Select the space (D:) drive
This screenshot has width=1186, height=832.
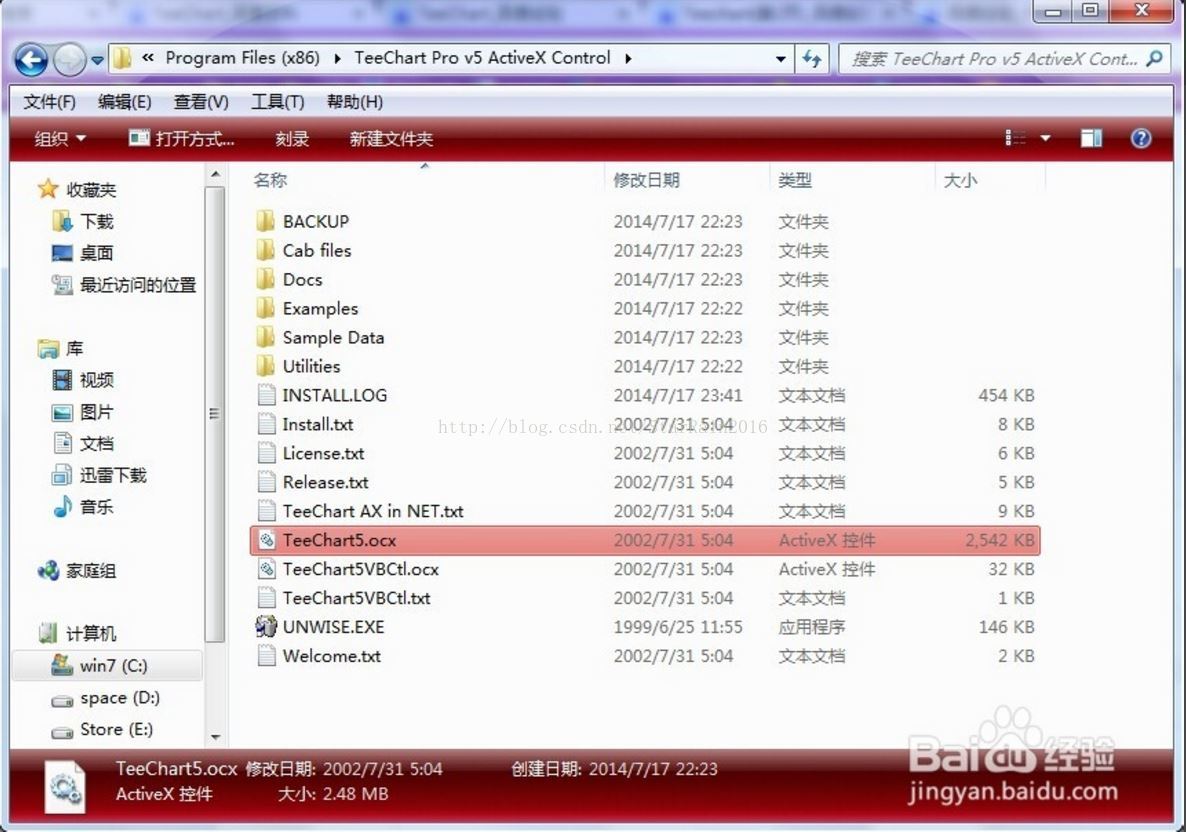coord(105,697)
